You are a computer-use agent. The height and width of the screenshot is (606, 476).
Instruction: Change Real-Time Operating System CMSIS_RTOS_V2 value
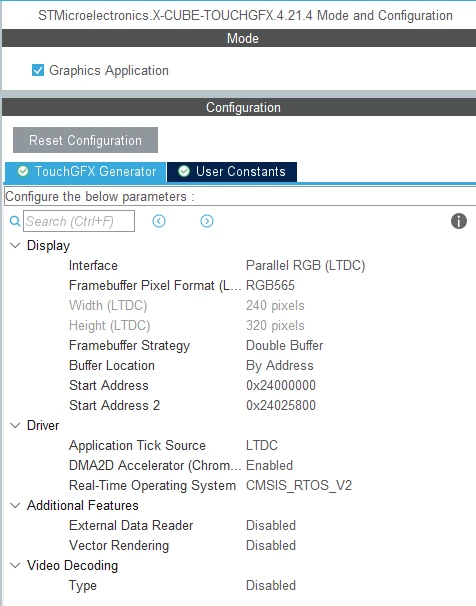pos(299,485)
